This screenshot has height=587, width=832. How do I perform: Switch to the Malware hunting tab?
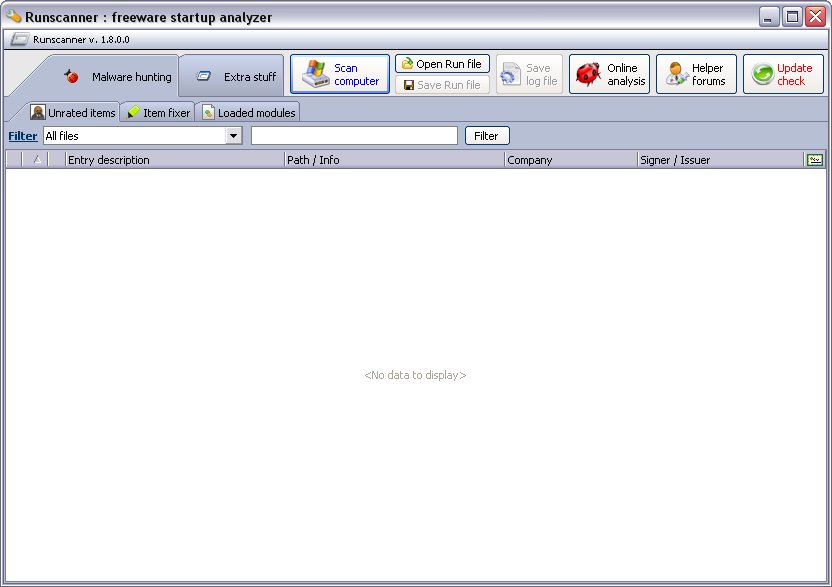coord(118,77)
